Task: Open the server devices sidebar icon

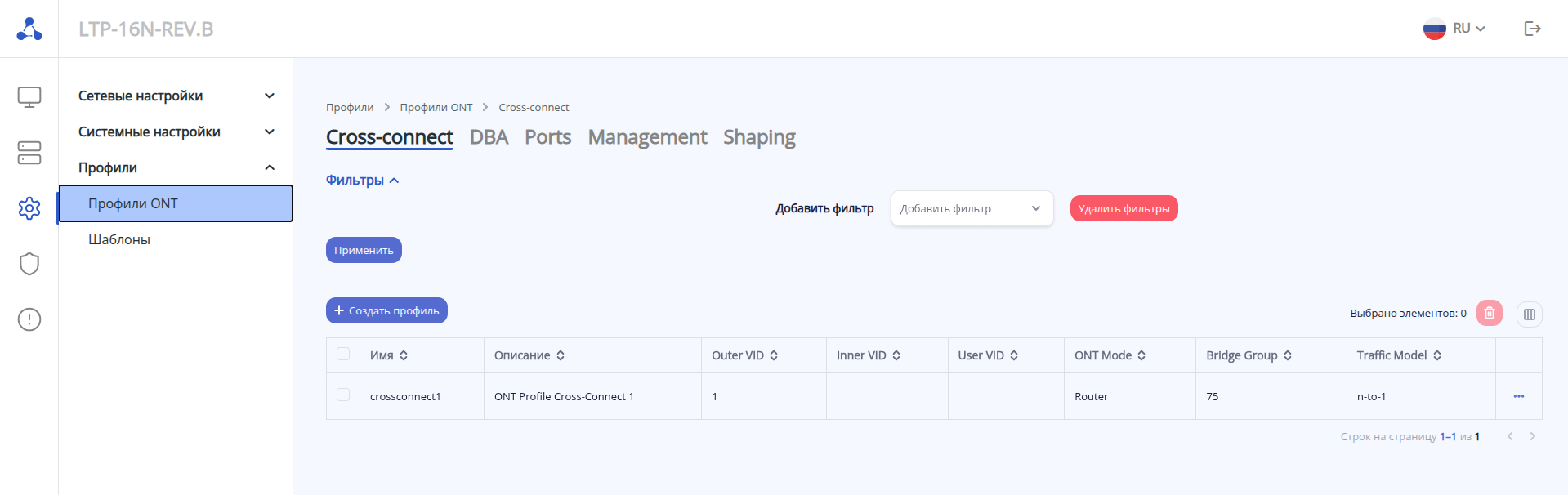Action: 29,153
